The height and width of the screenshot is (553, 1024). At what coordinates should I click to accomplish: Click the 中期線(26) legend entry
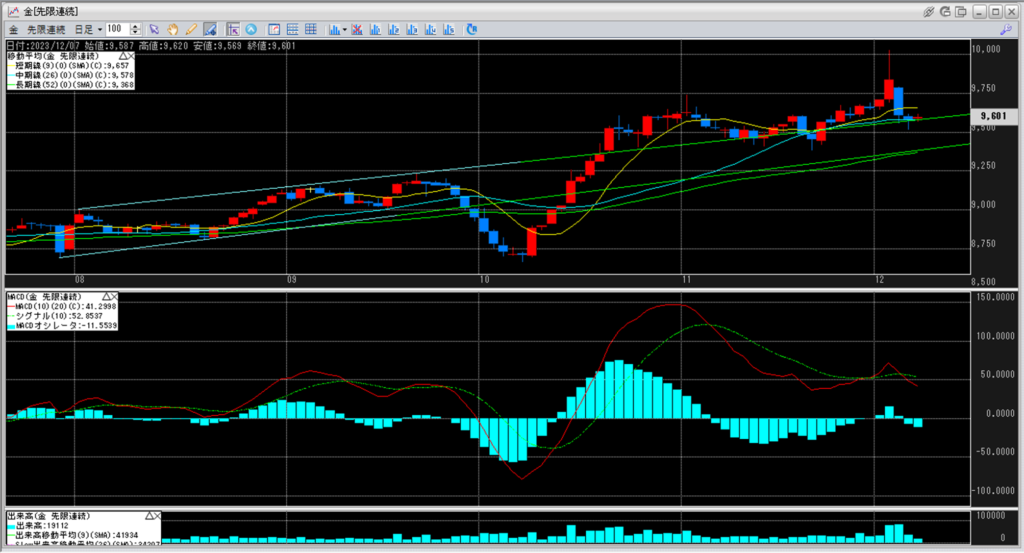[x=71, y=75]
